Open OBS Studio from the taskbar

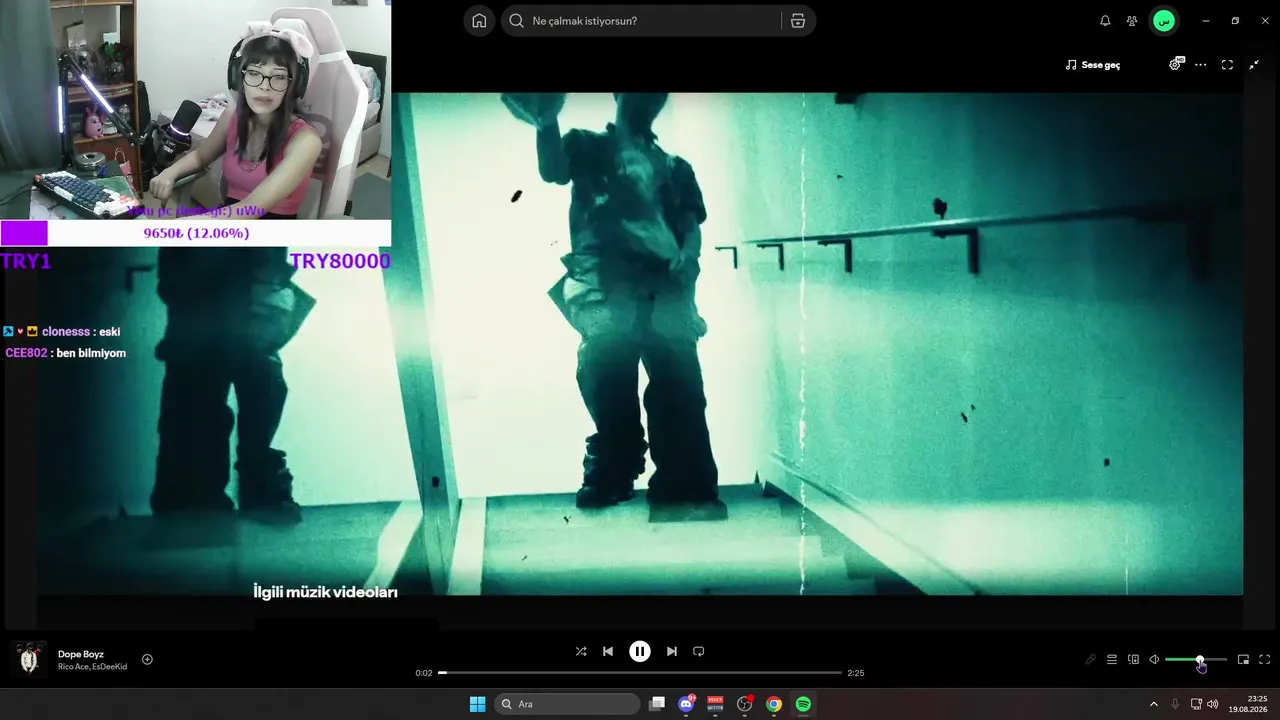point(744,704)
